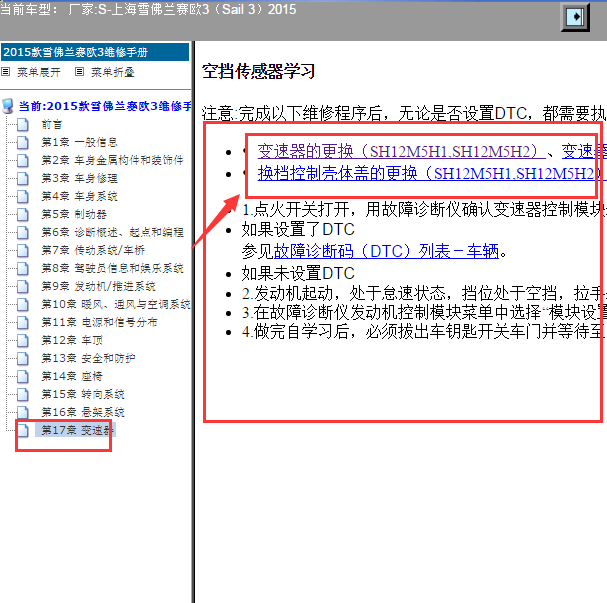Open the link 故障诊断码（DTC）列表－车辆

click(x=386, y=251)
